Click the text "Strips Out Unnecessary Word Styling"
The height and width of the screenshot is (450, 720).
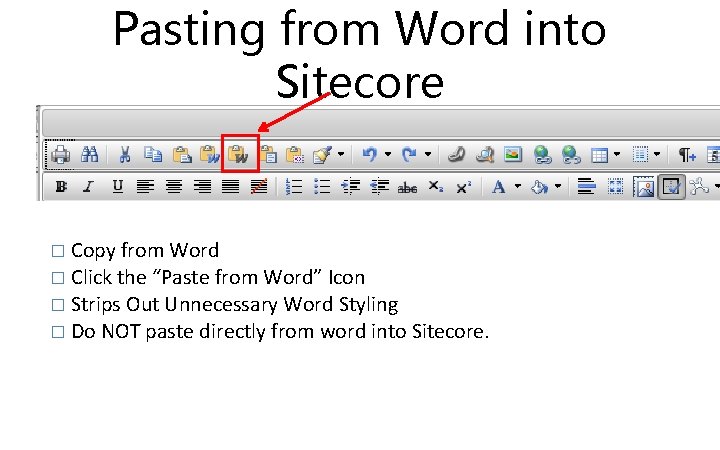[235, 305]
